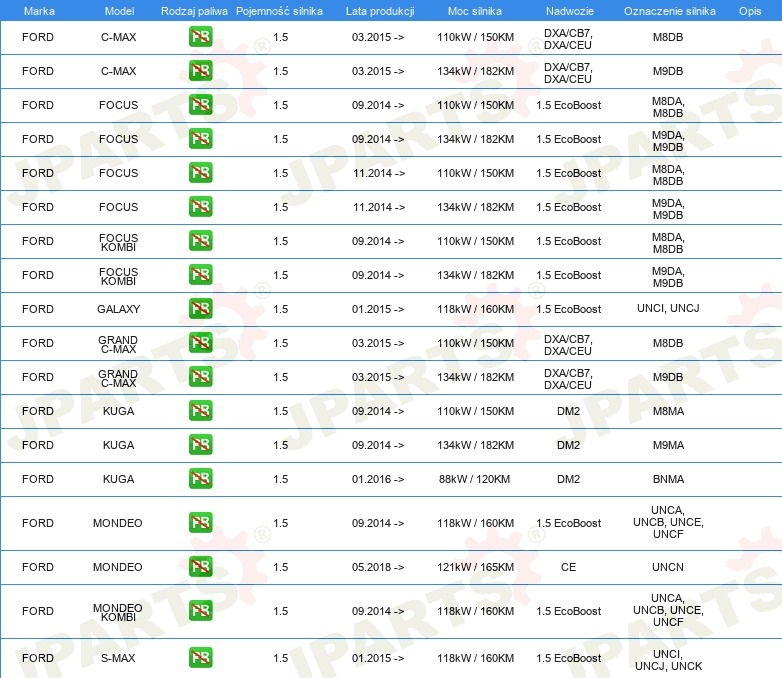Click the Nadwozie column header
The width and height of the screenshot is (782, 678).
[x=570, y=11]
